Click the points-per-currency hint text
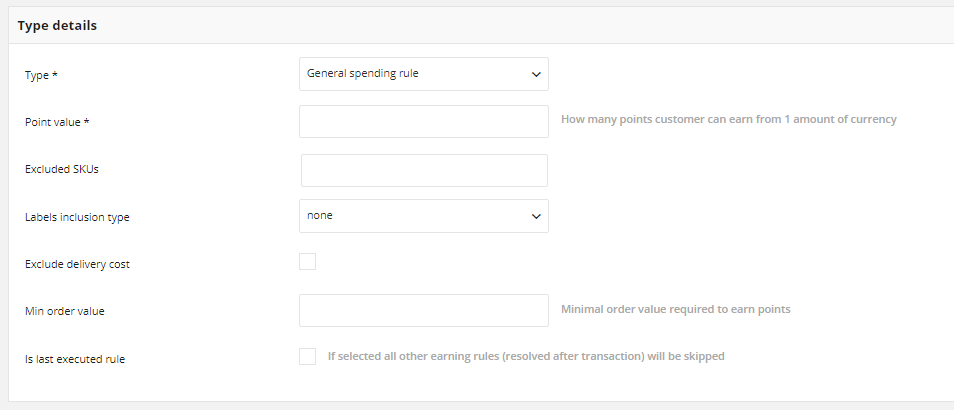954x410 pixels. (x=729, y=119)
